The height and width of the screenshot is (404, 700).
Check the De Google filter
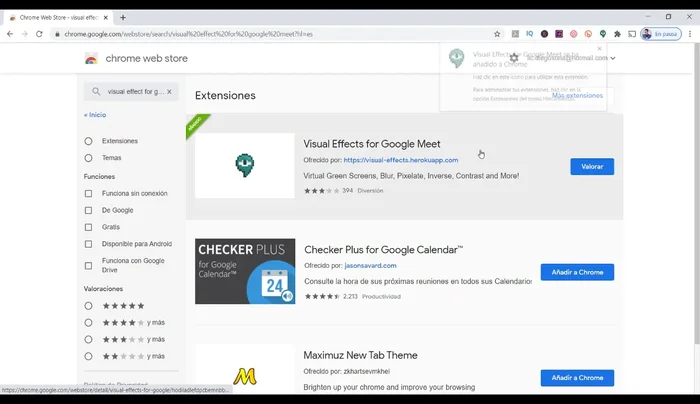coord(88,210)
